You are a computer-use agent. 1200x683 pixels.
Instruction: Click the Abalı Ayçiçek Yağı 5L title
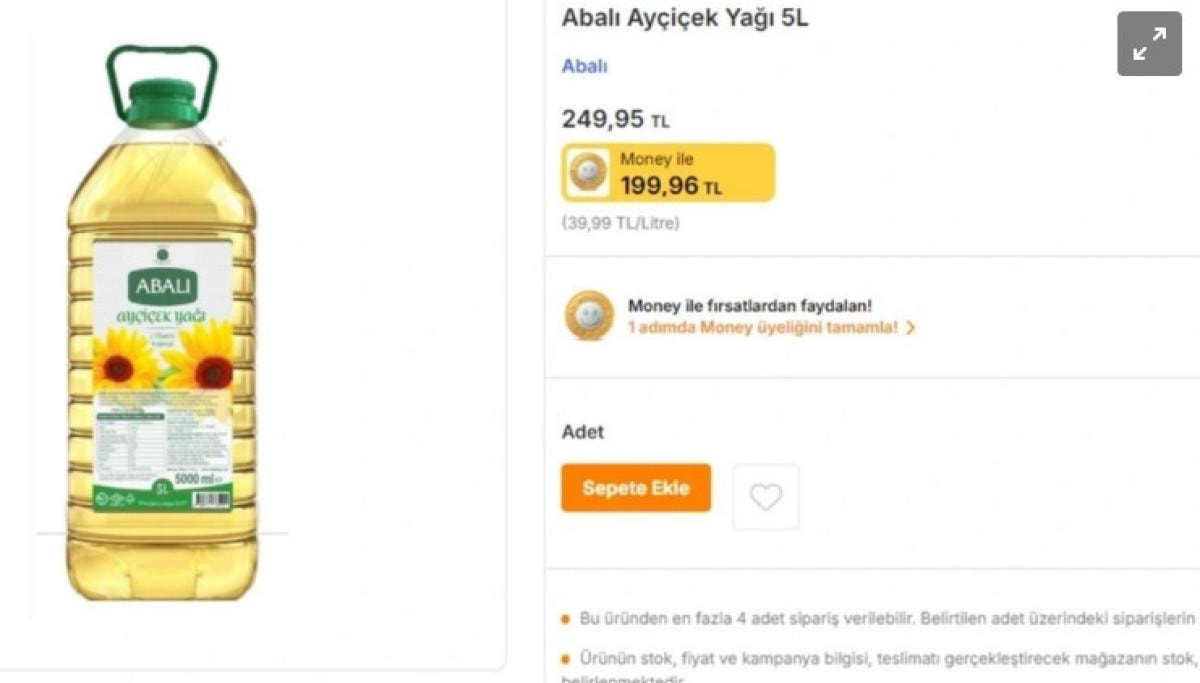click(685, 18)
